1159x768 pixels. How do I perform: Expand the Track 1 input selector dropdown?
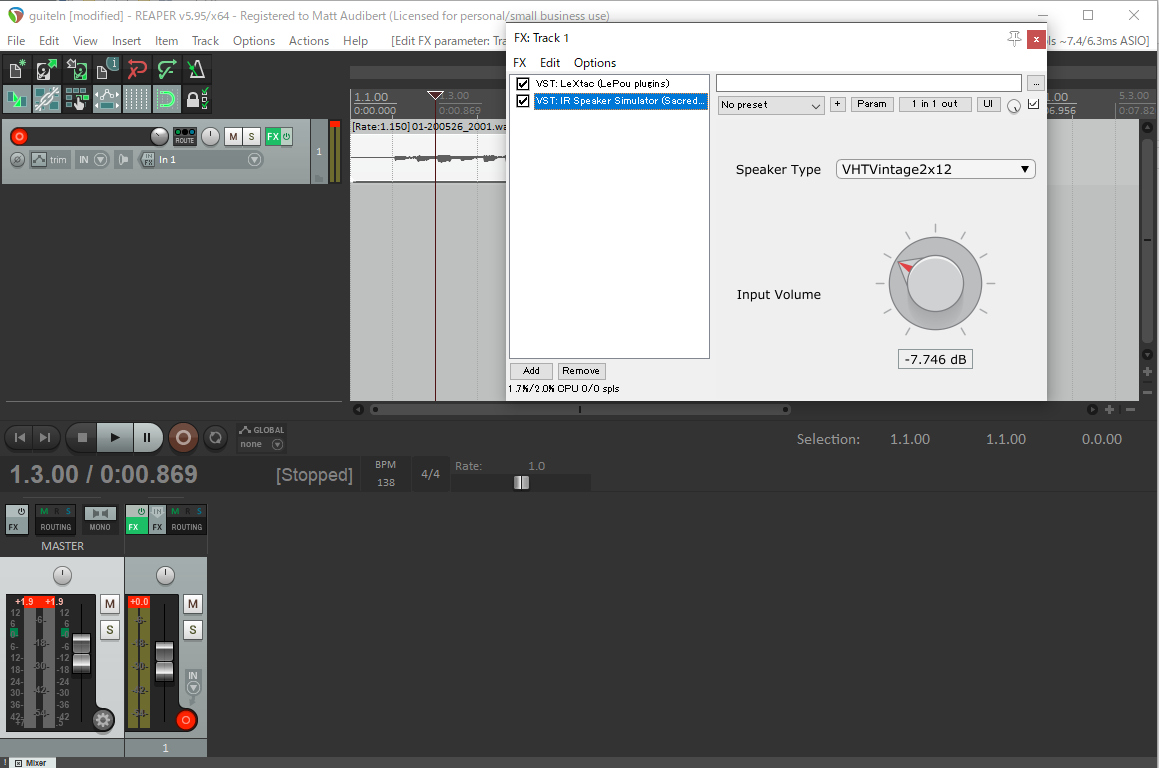click(255, 160)
